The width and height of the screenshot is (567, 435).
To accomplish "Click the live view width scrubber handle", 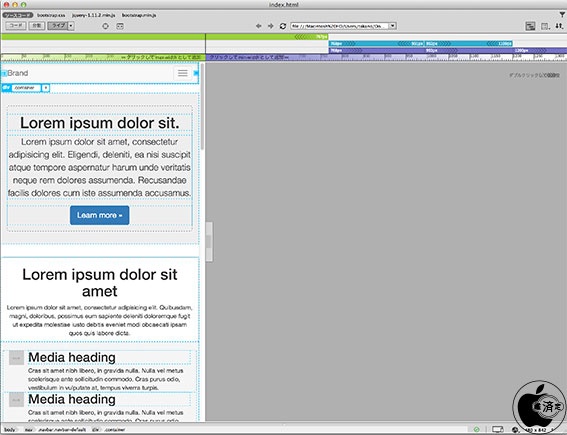I will coord(209,242).
